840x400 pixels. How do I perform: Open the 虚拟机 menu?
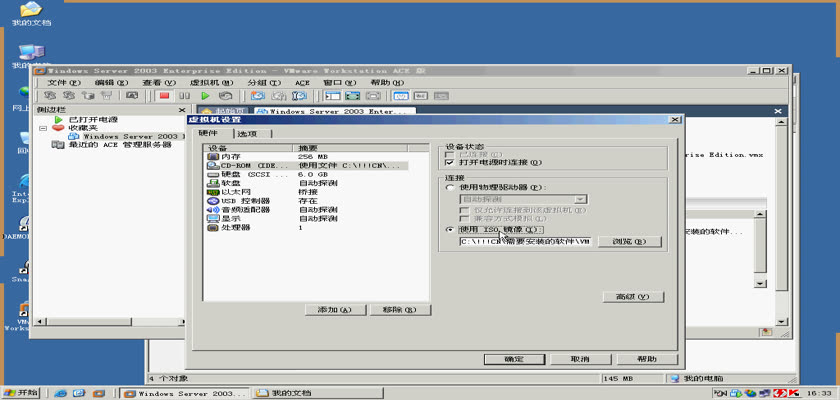point(211,82)
